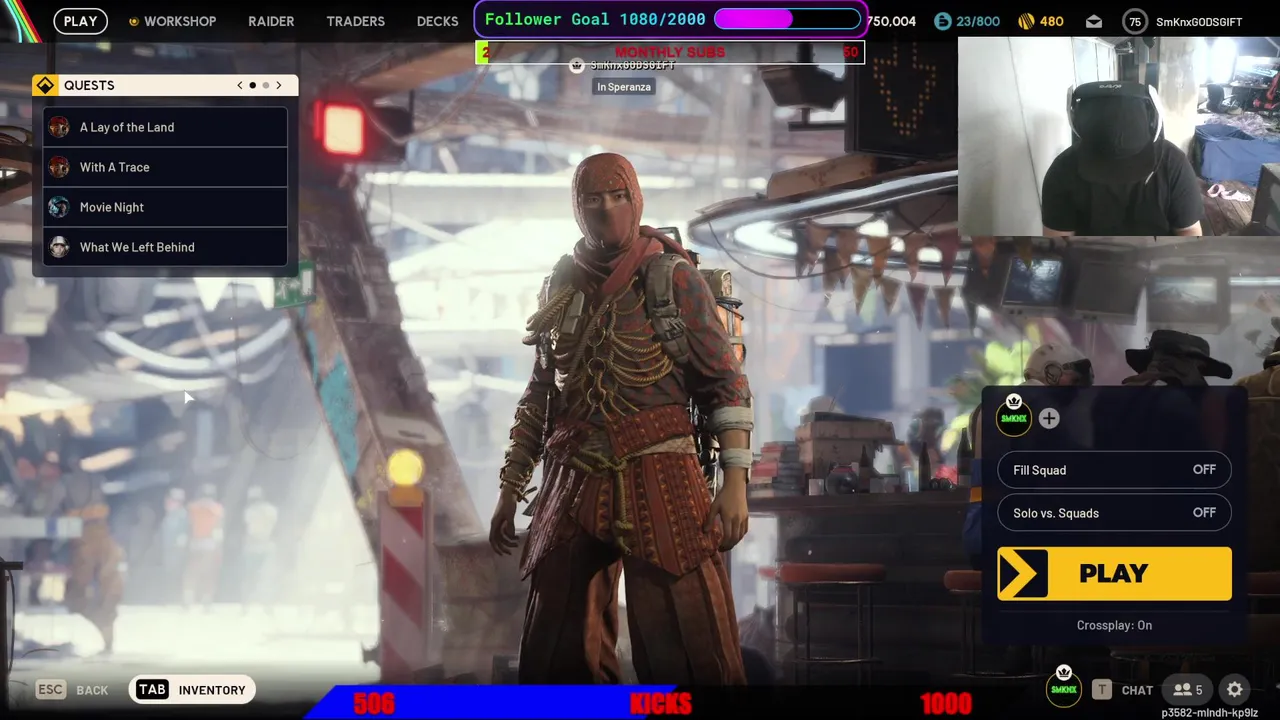Click the QUESTS panel header title
Image resolution: width=1280 pixels, height=720 pixels.
tap(89, 85)
